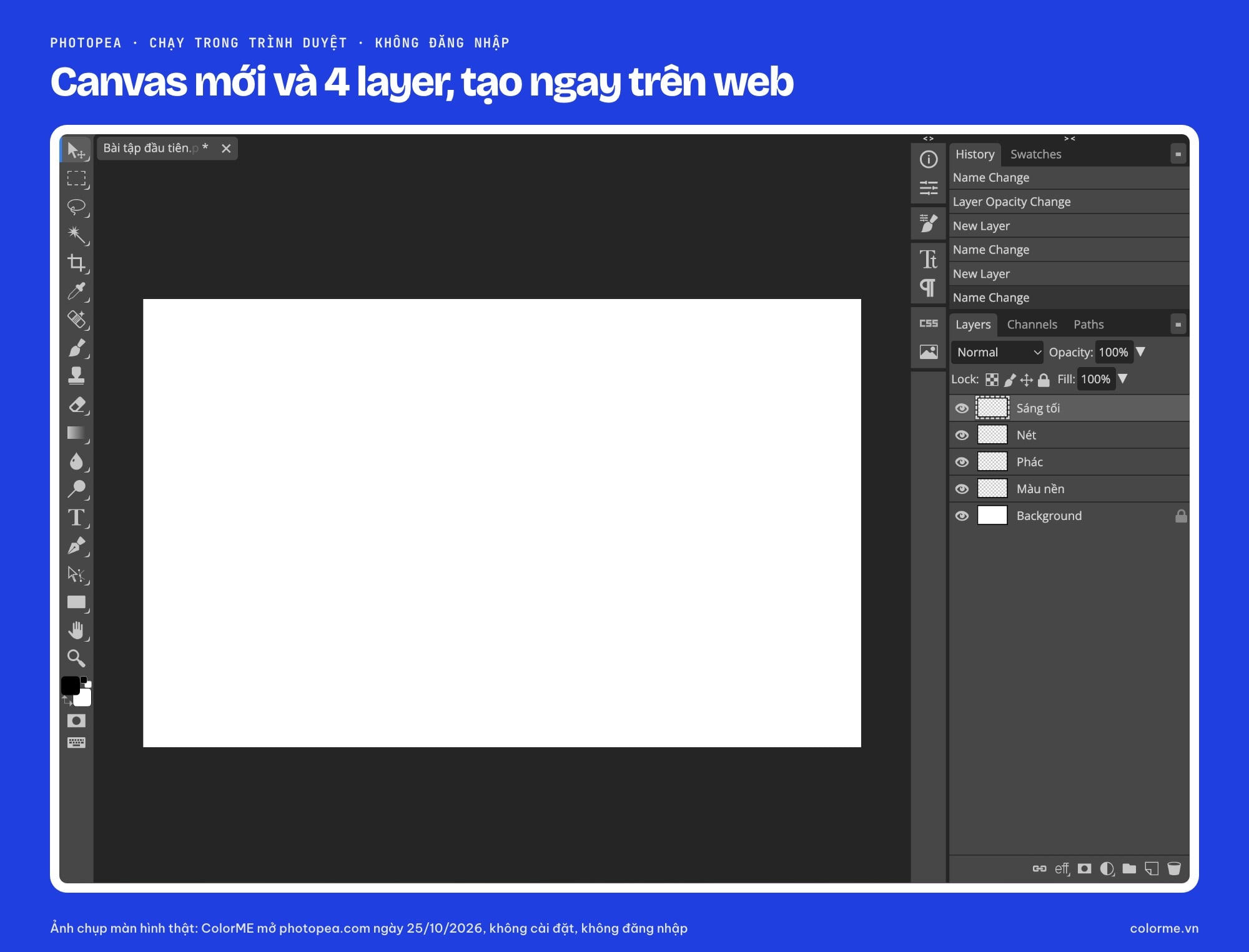1249x952 pixels.
Task: Create a new adjustment layer
Action: [1107, 868]
